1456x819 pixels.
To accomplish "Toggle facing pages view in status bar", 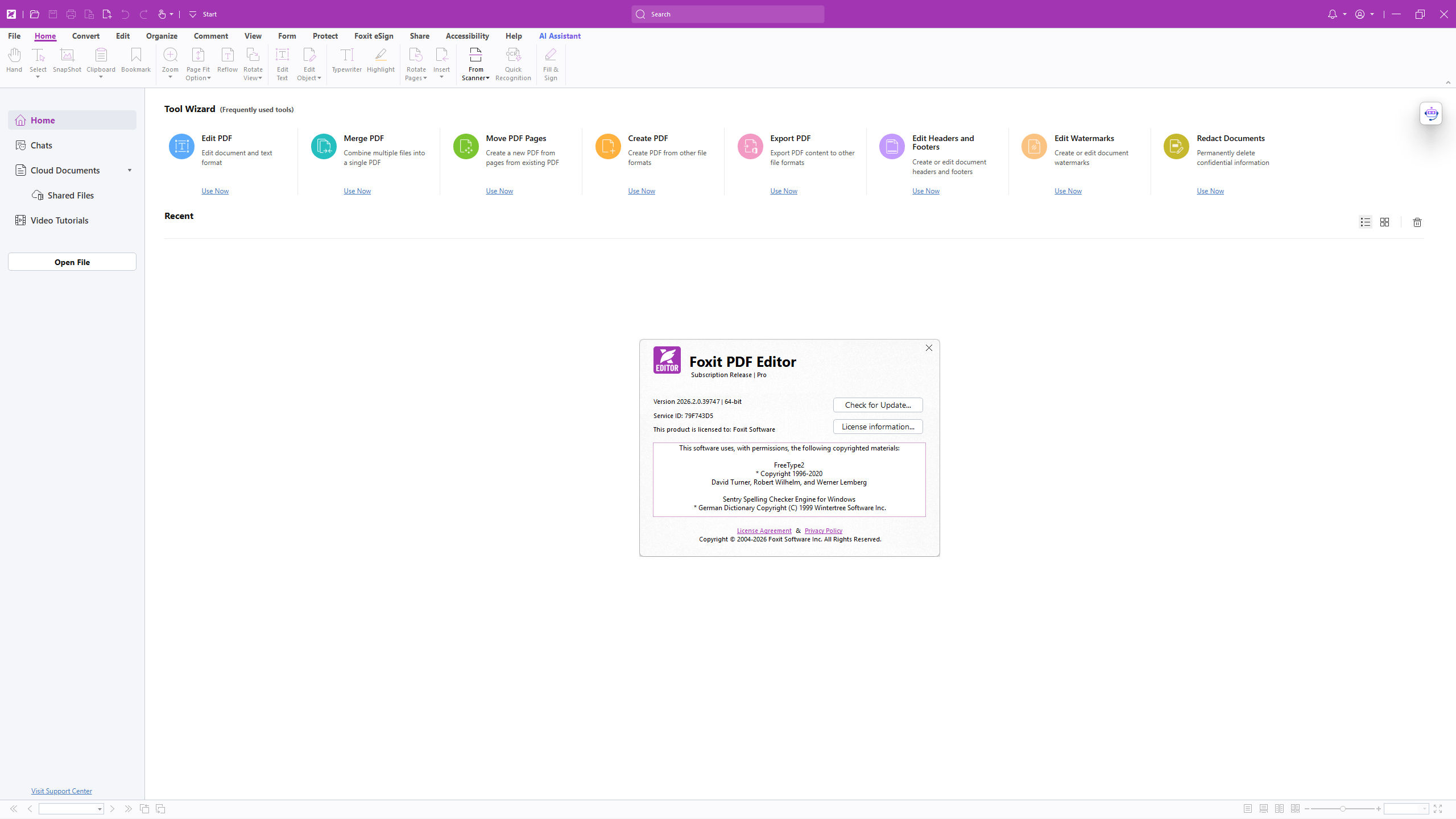I will pyautogui.click(x=1280, y=809).
